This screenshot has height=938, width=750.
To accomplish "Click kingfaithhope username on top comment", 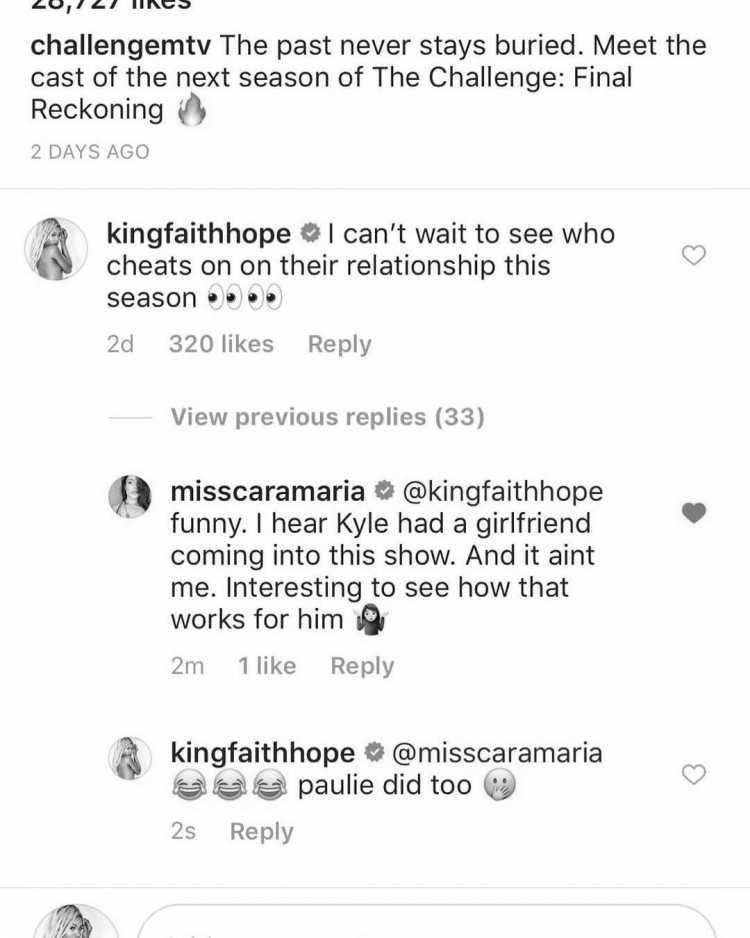I will point(199,234).
